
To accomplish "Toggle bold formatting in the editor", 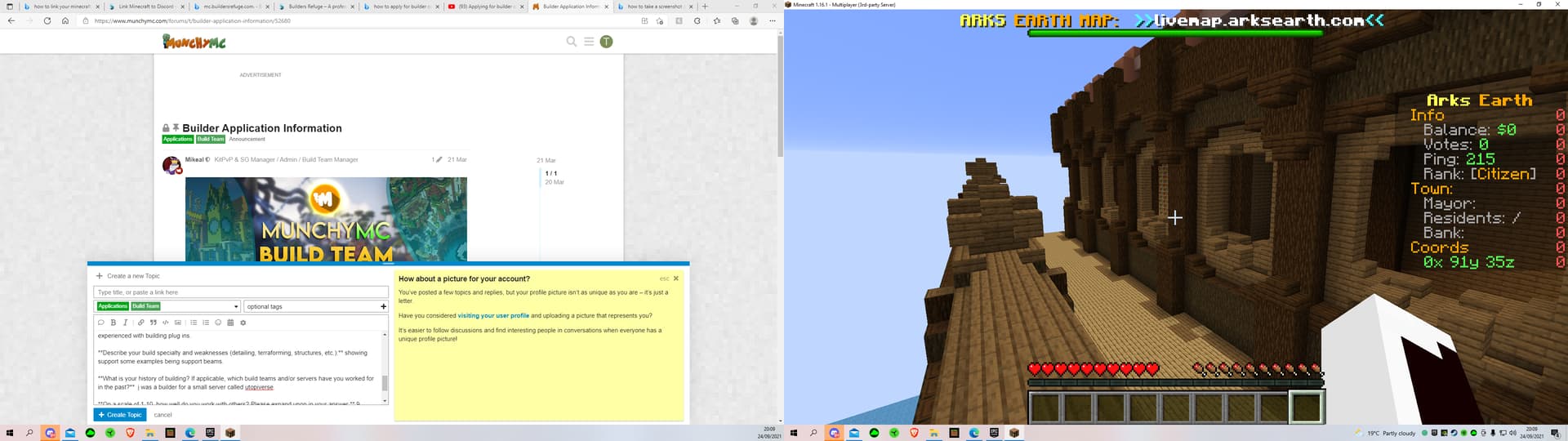I will [x=114, y=323].
